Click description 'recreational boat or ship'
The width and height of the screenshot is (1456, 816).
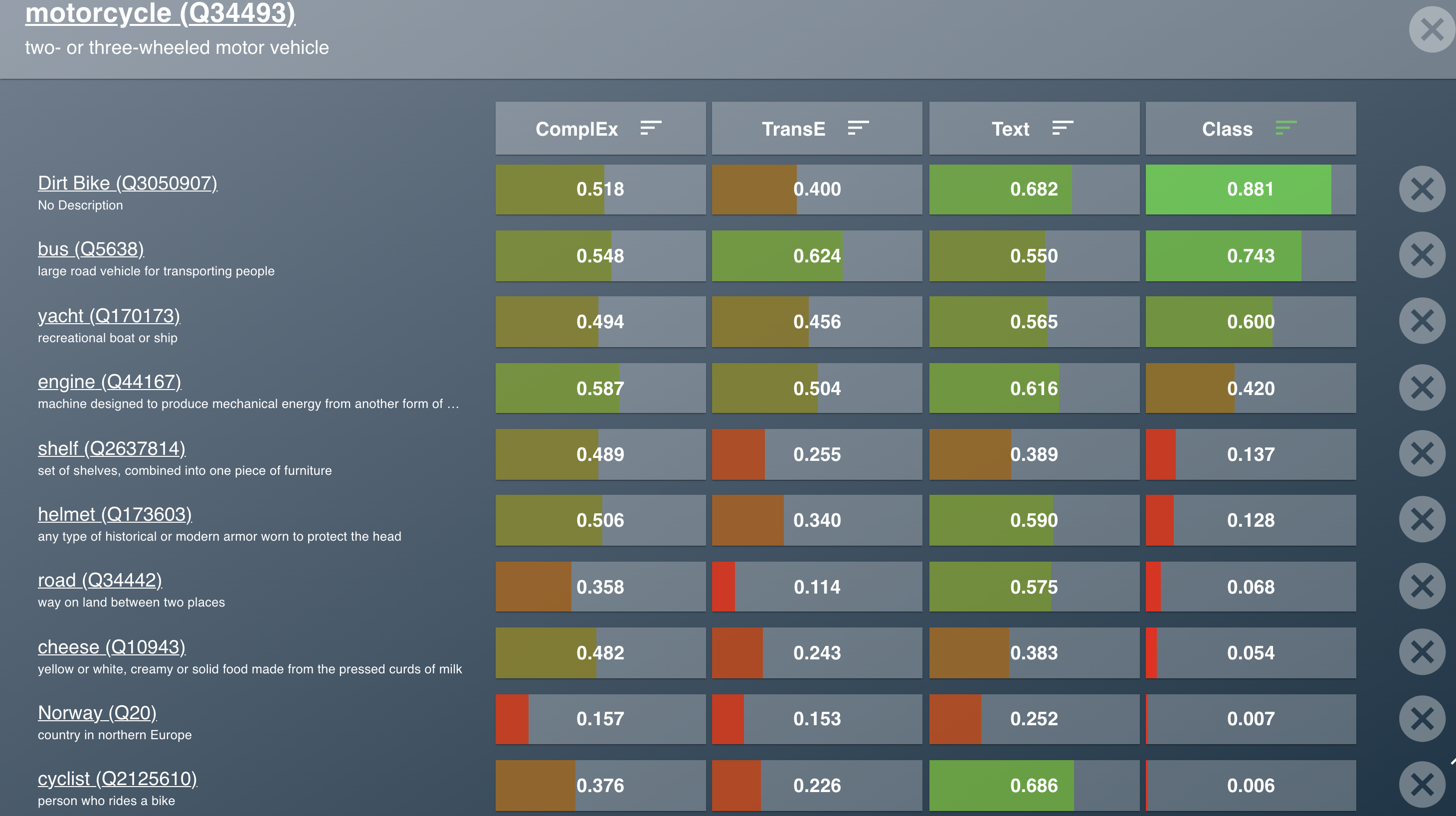[x=107, y=338]
